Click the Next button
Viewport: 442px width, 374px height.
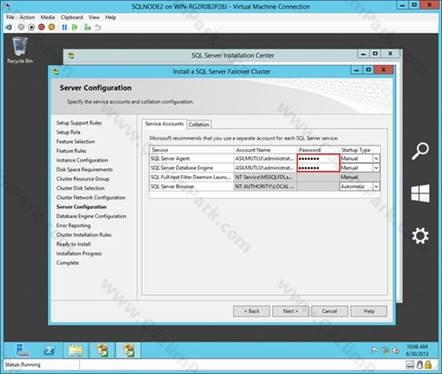coord(290,311)
